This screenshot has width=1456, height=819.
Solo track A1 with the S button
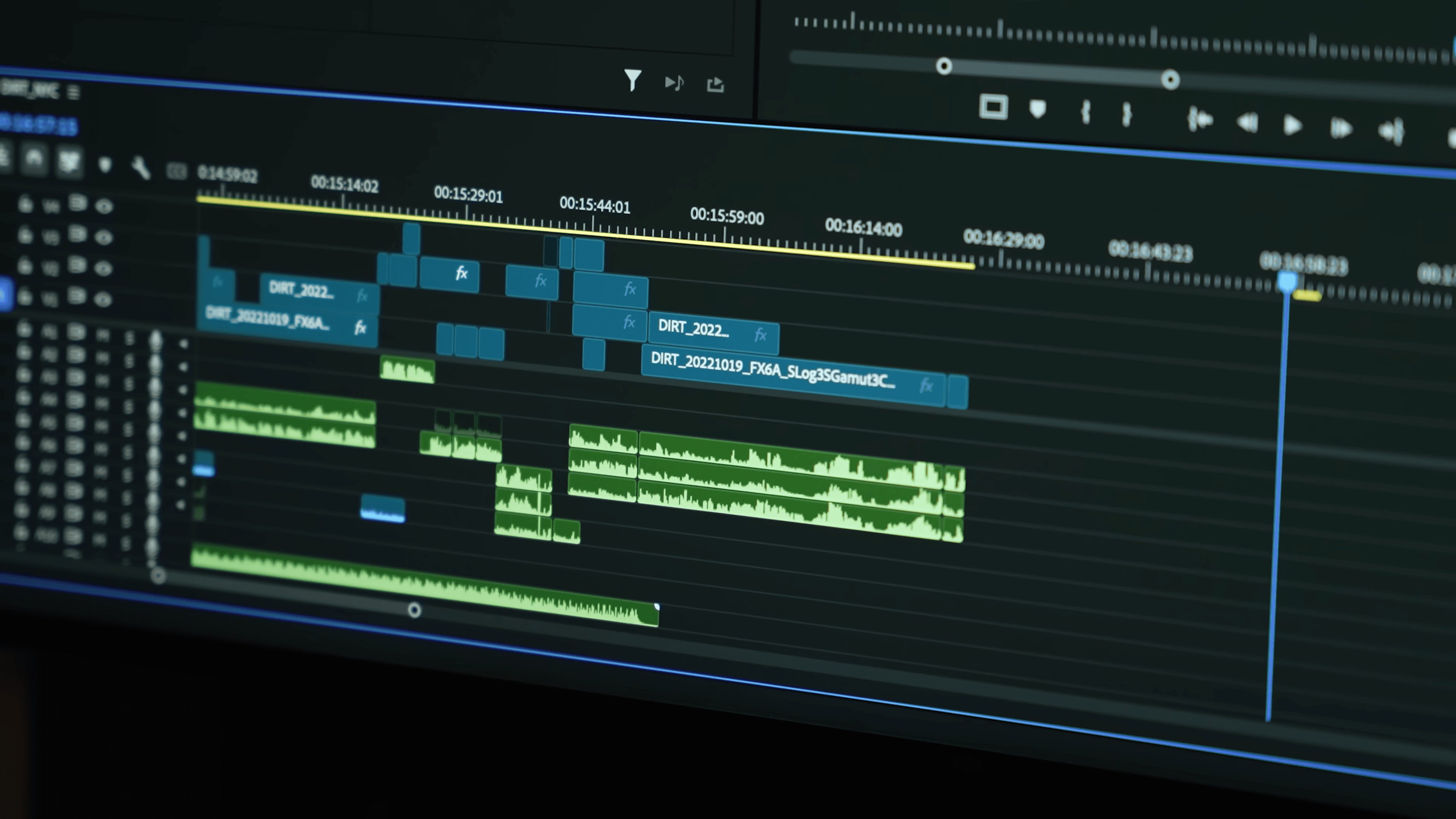tap(129, 338)
